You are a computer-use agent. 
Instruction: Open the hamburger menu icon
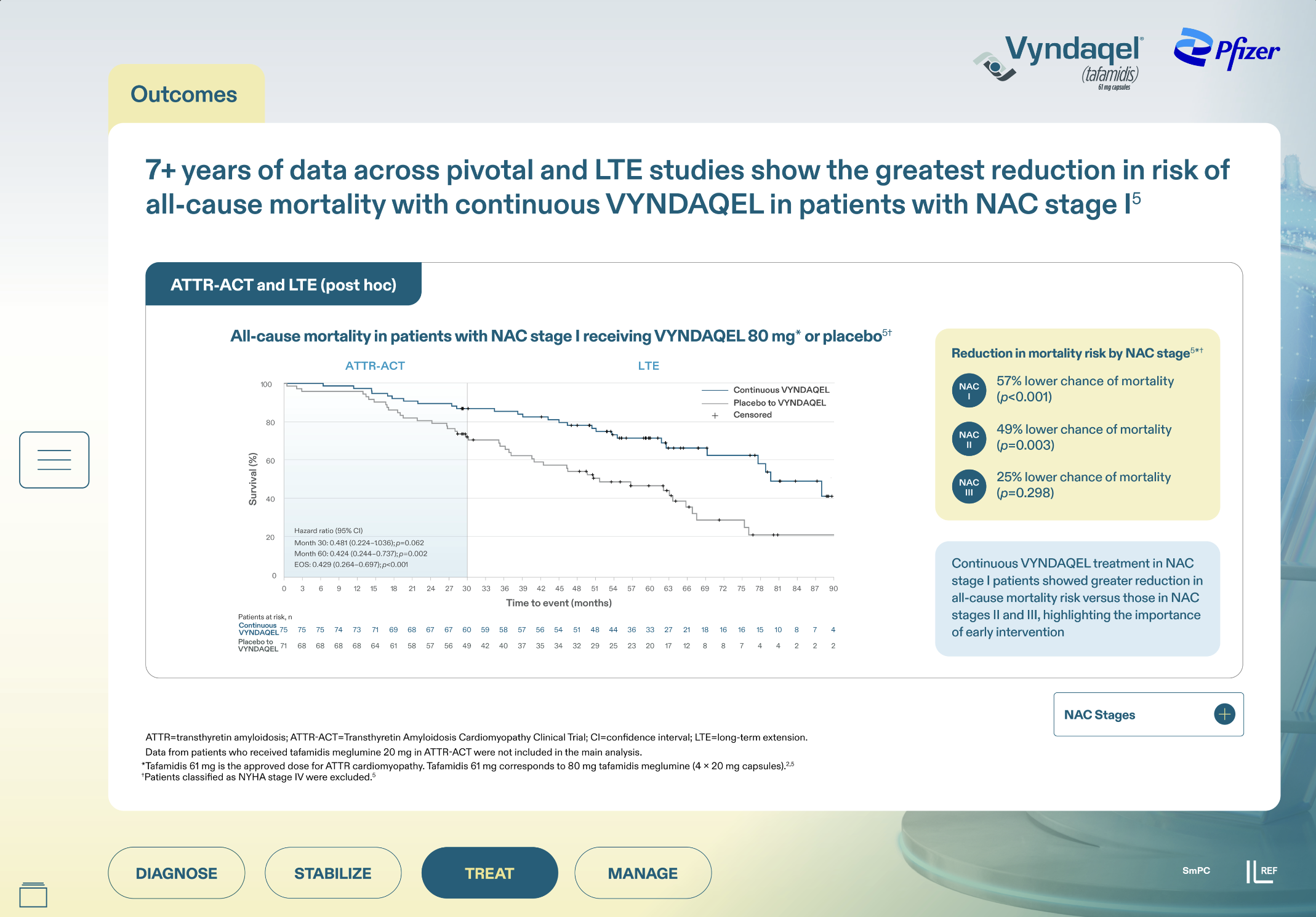coord(54,460)
